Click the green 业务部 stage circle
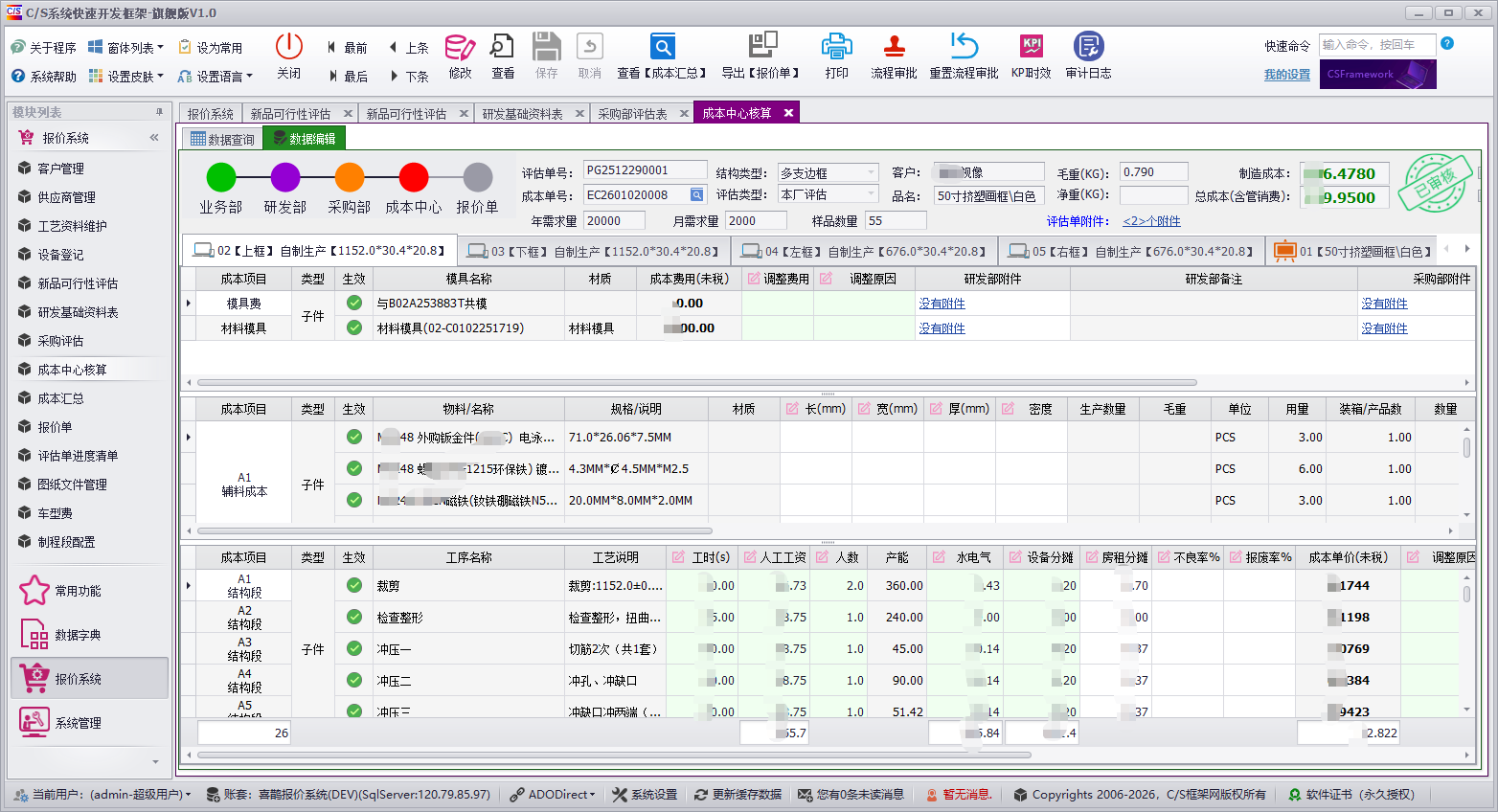The image size is (1498, 812). (x=221, y=177)
